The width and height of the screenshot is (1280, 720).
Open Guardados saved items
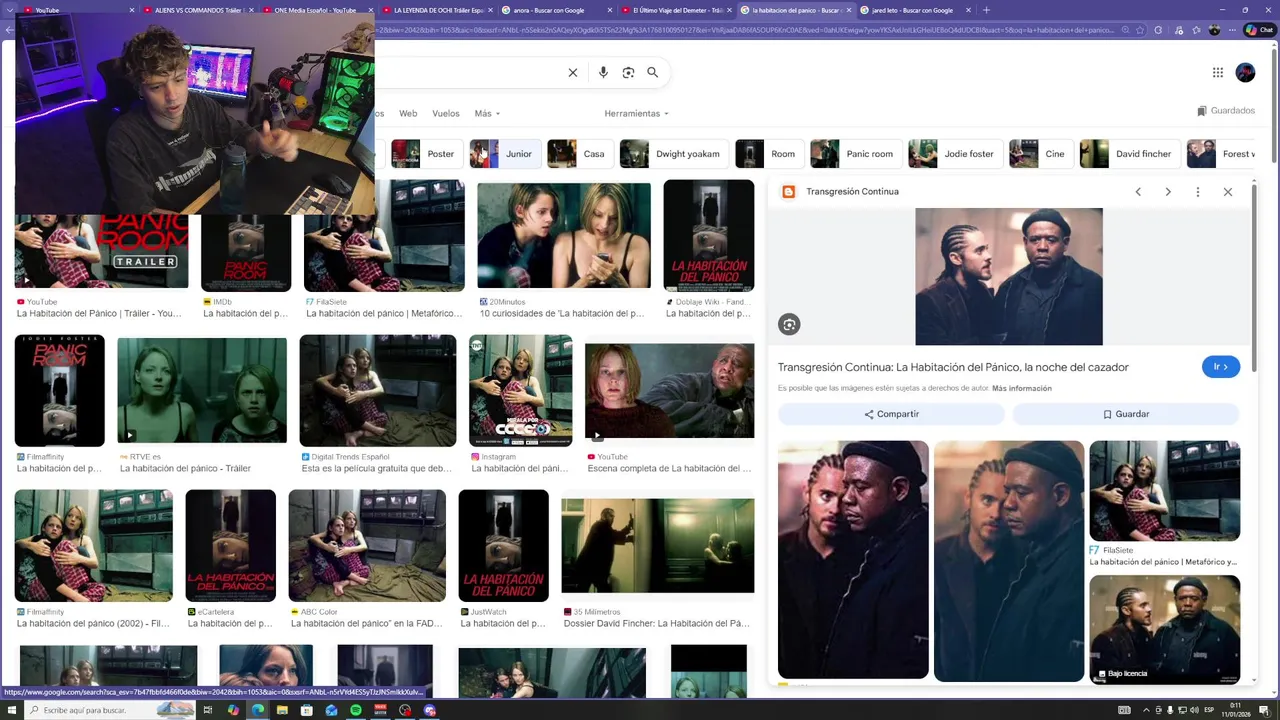point(1226,111)
